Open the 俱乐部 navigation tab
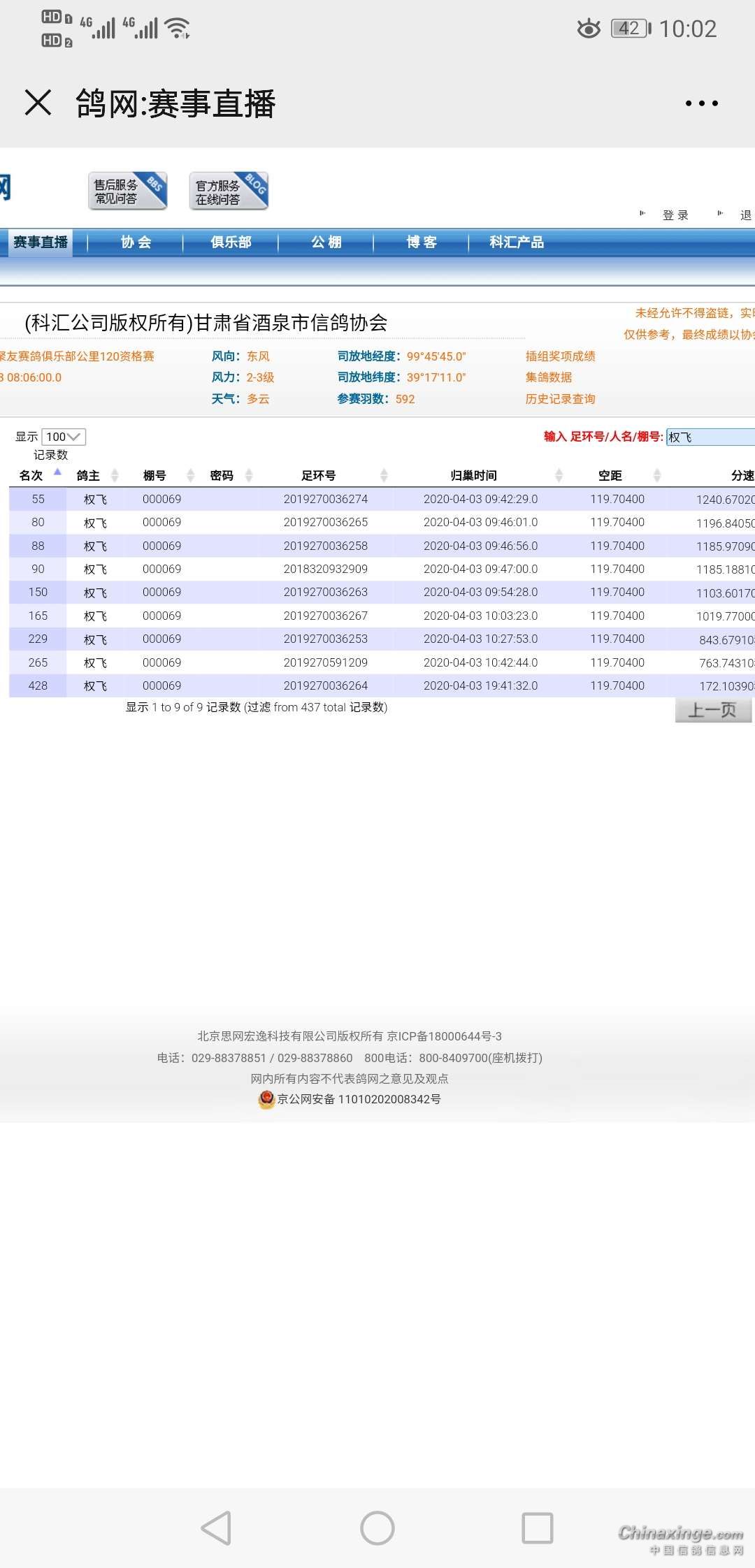The width and height of the screenshot is (755, 1568). (231, 242)
